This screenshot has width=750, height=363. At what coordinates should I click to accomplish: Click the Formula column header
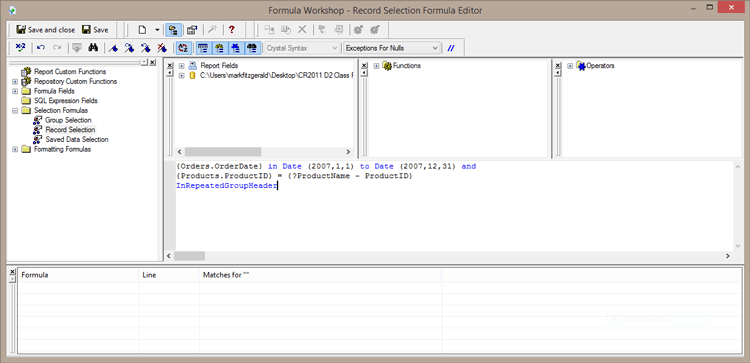coord(79,275)
